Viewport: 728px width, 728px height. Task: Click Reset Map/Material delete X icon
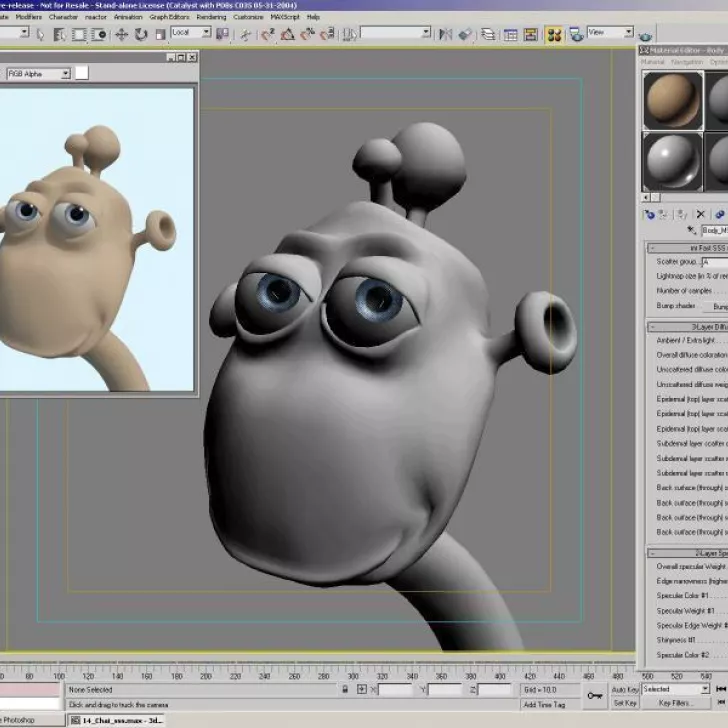coord(700,214)
